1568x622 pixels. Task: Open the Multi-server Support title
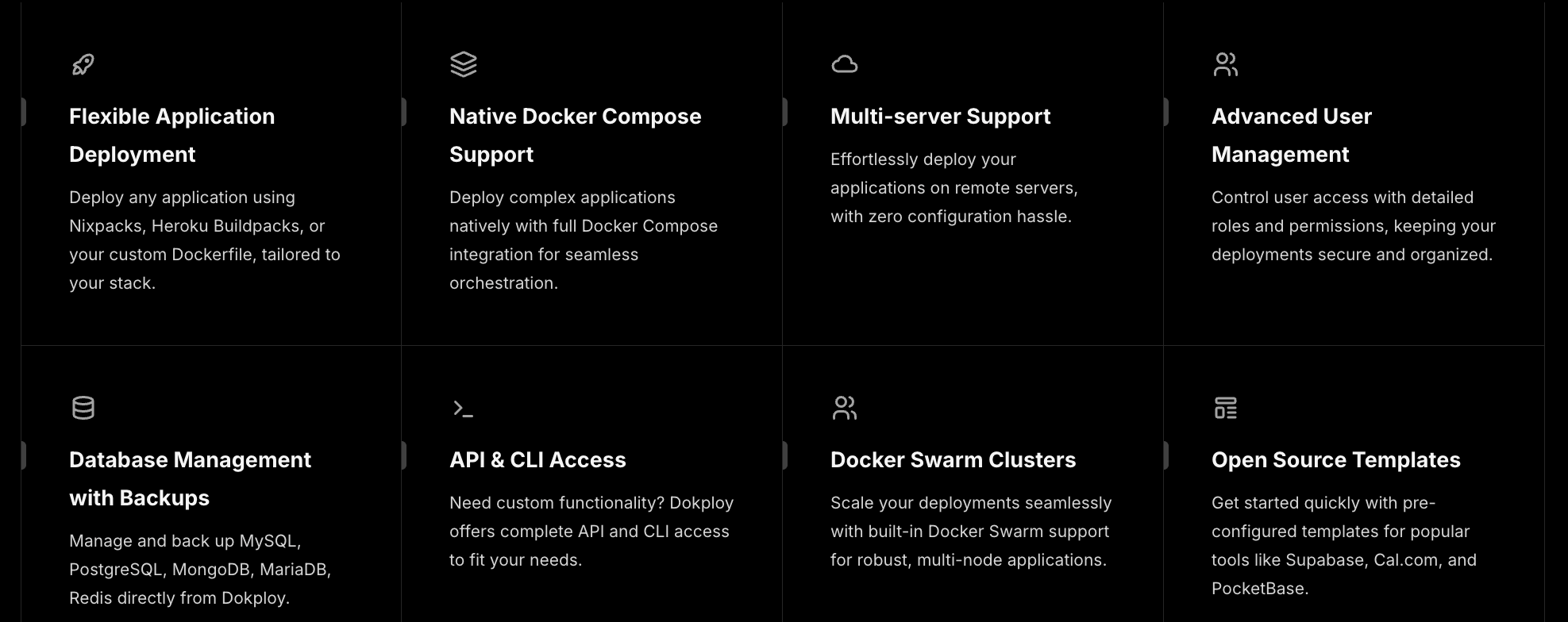pyautogui.click(x=940, y=116)
